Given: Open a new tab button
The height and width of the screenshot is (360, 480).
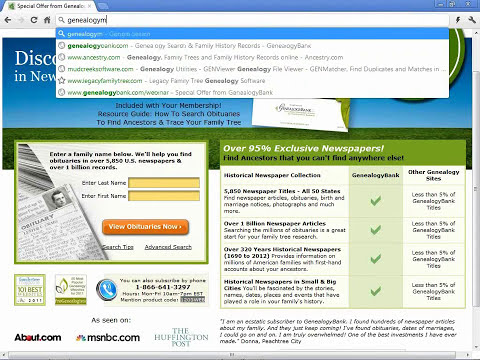Looking at the screenshot, I should [103, 6].
